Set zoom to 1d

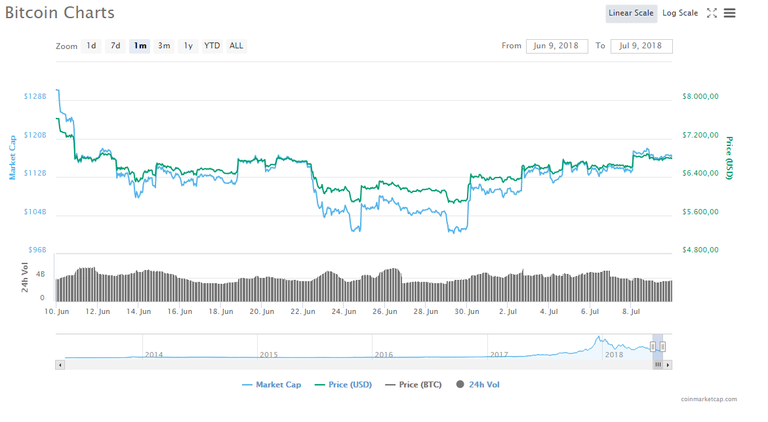(92, 46)
